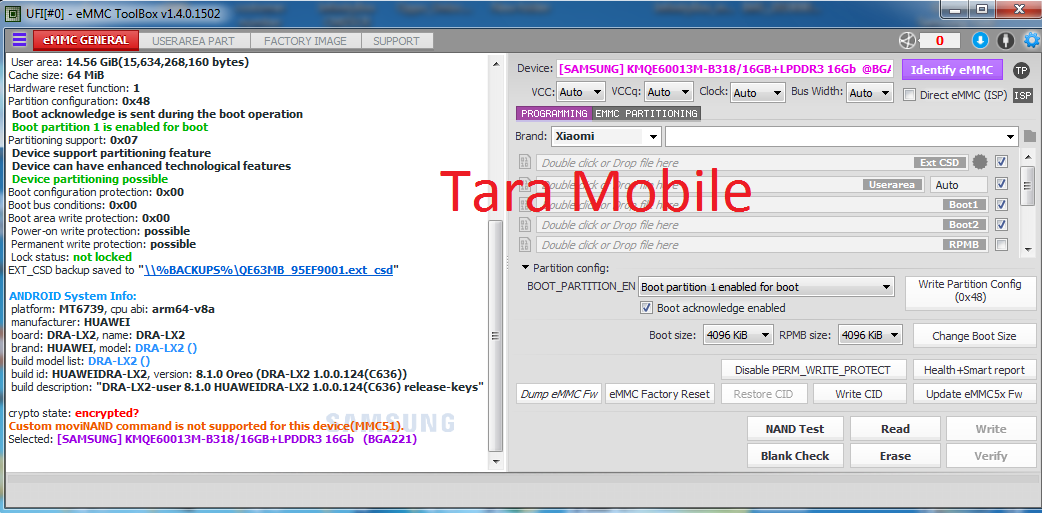This screenshot has width=1042, height=513.
Task: Click the red 0 counter field
Action: 939,41
